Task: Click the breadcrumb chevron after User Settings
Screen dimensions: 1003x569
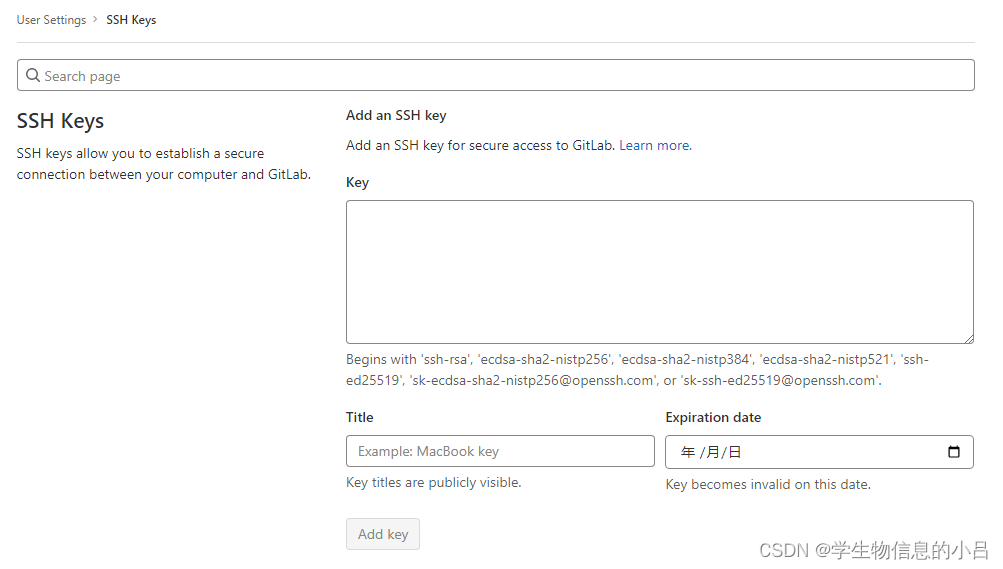Action: 96,20
